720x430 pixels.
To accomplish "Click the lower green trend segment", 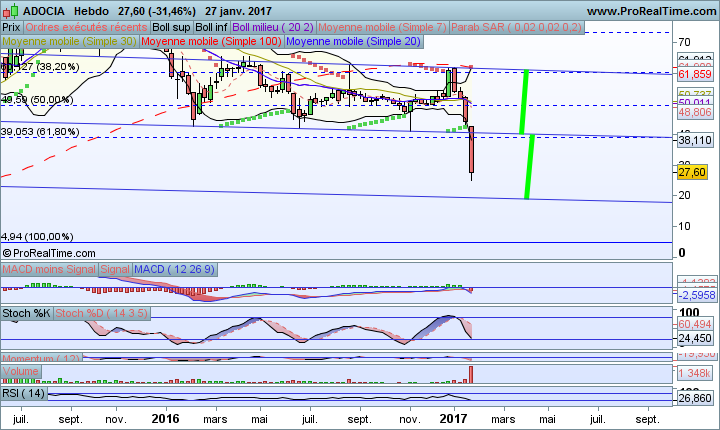I will click(x=529, y=167).
